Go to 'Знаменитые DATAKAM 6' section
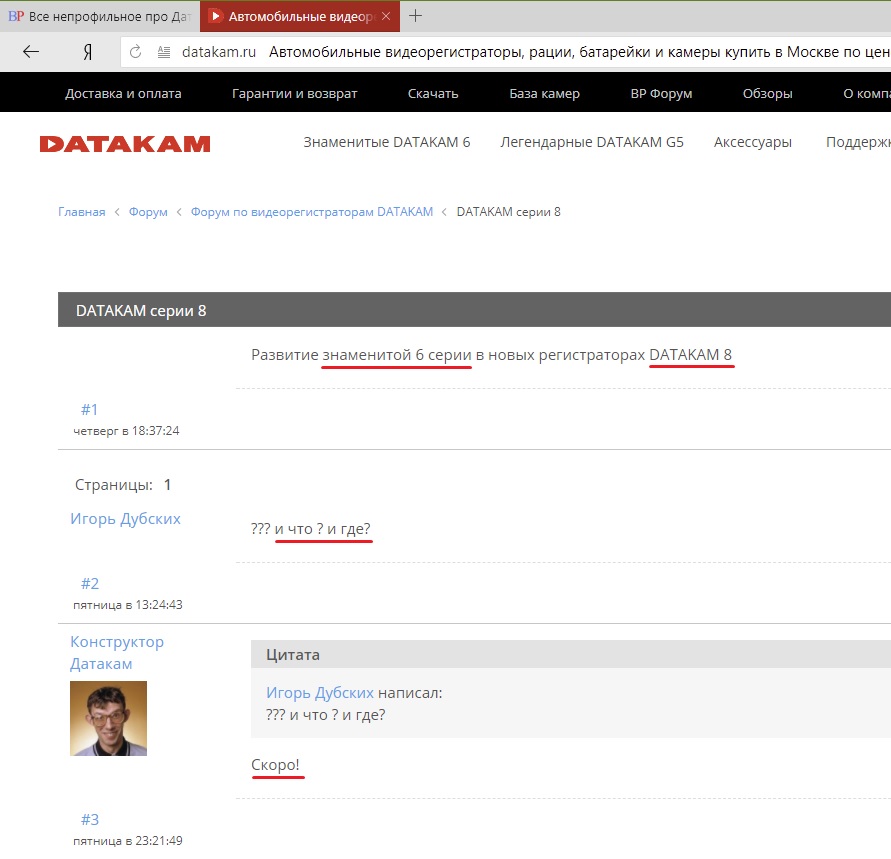The width and height of the screenshot is (891, 859). pyautogui.click(x=386, y=142)
